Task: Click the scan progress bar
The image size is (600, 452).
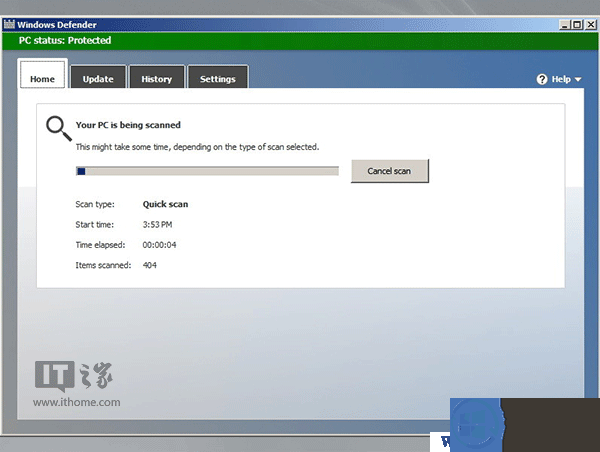Action: click(207, 171)
